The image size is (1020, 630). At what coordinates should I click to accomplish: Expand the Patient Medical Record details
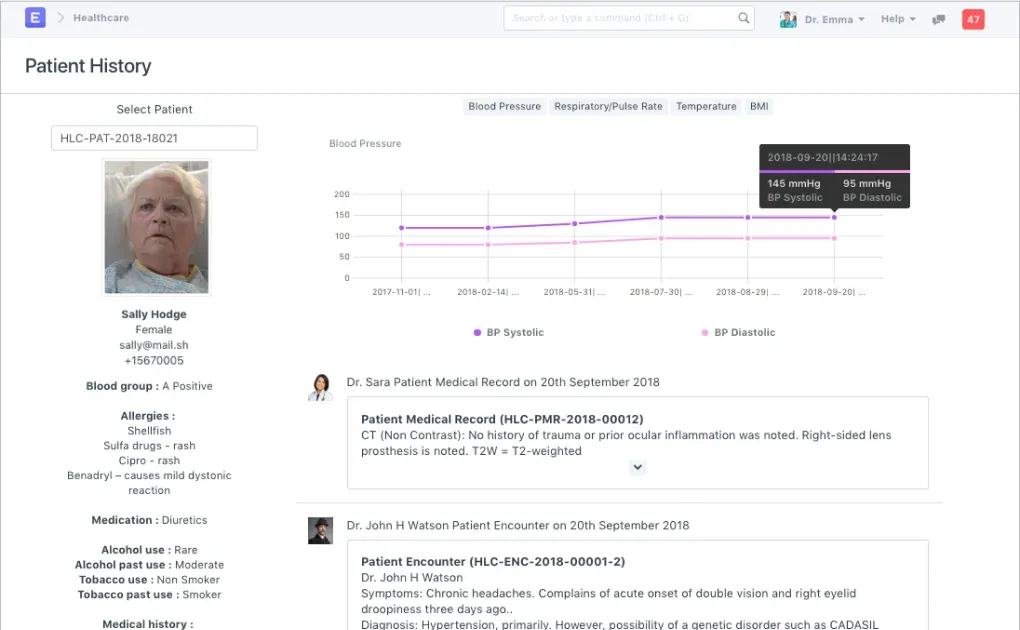tap(637, 467)
